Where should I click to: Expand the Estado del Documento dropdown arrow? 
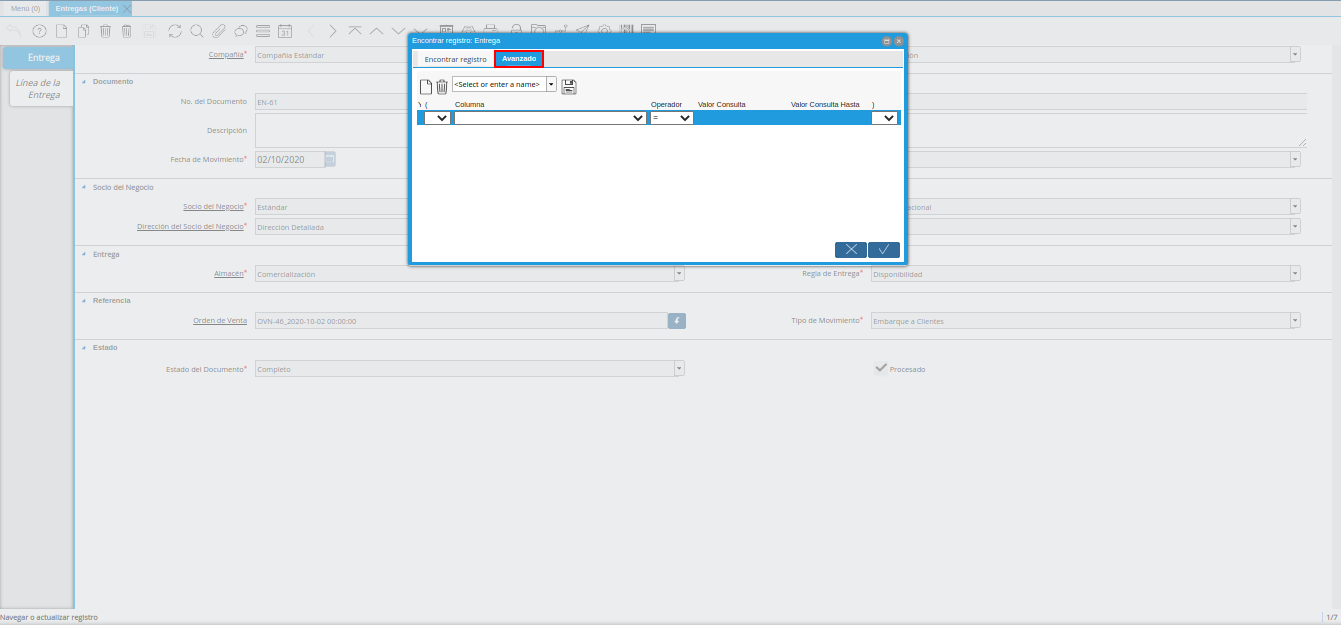click(x=679, y=368)
